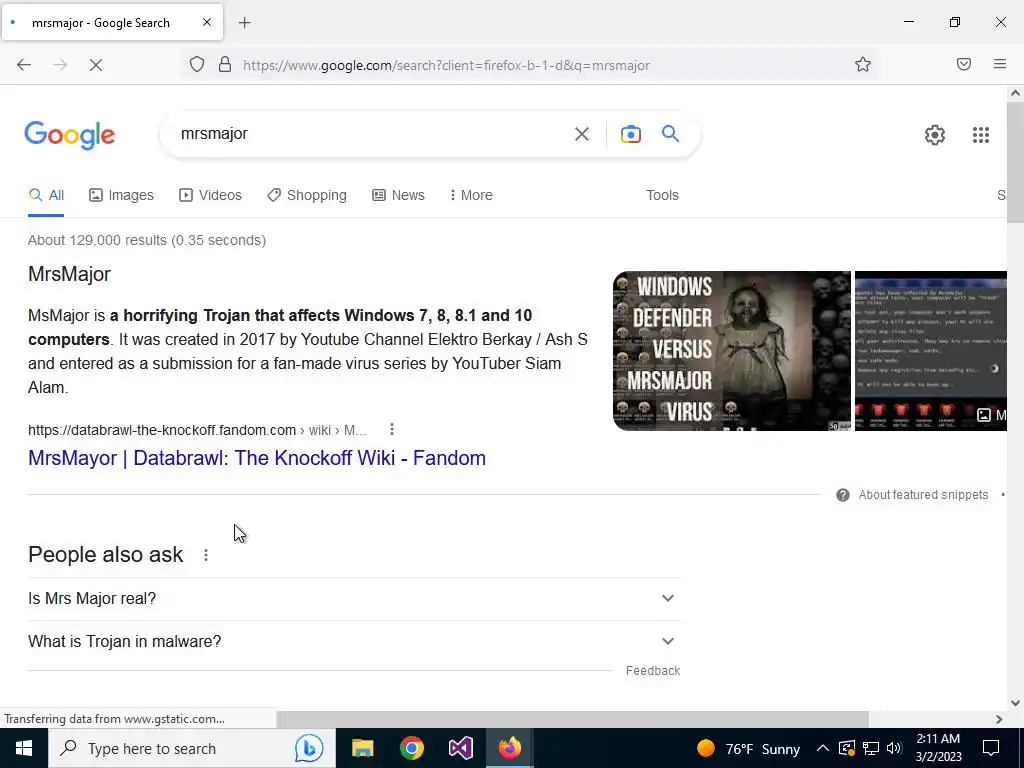Open the notification center icon
The height and width of the screenshot is (768, 1024).
[x=991, y=748]
